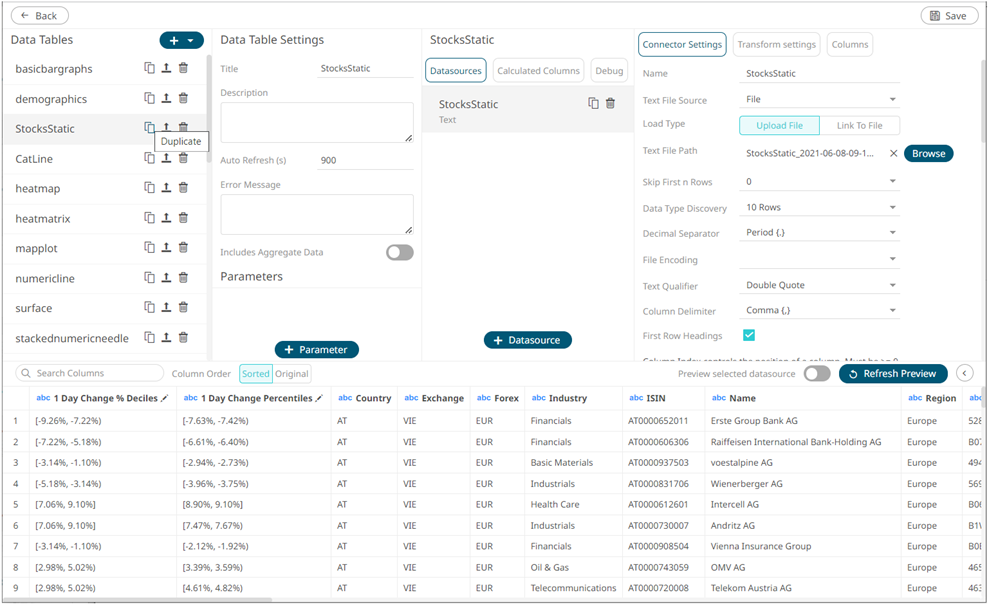Click the Refresh Preview button

[x=892, y=373]
